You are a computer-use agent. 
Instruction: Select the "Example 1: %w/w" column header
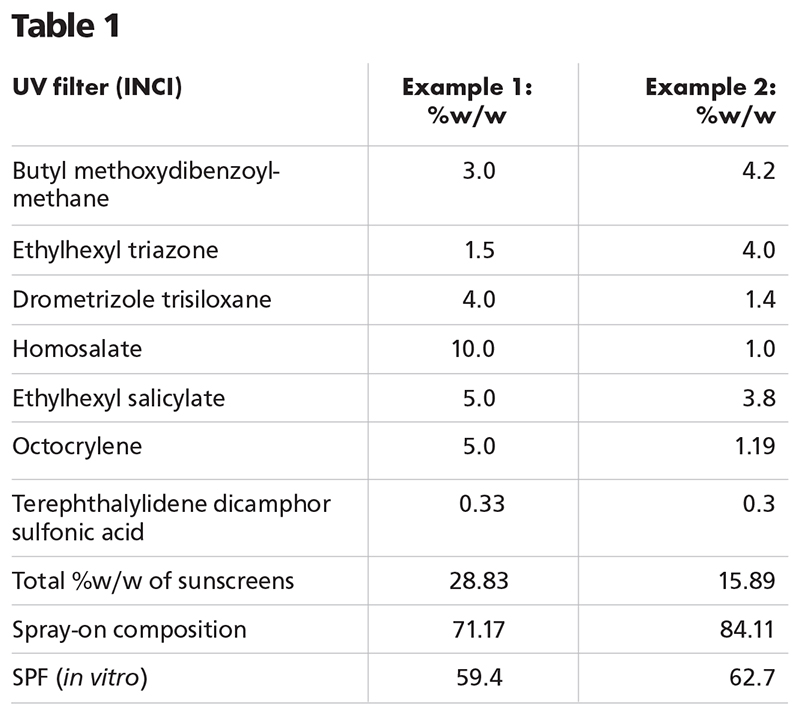click(x=467, y=101)
